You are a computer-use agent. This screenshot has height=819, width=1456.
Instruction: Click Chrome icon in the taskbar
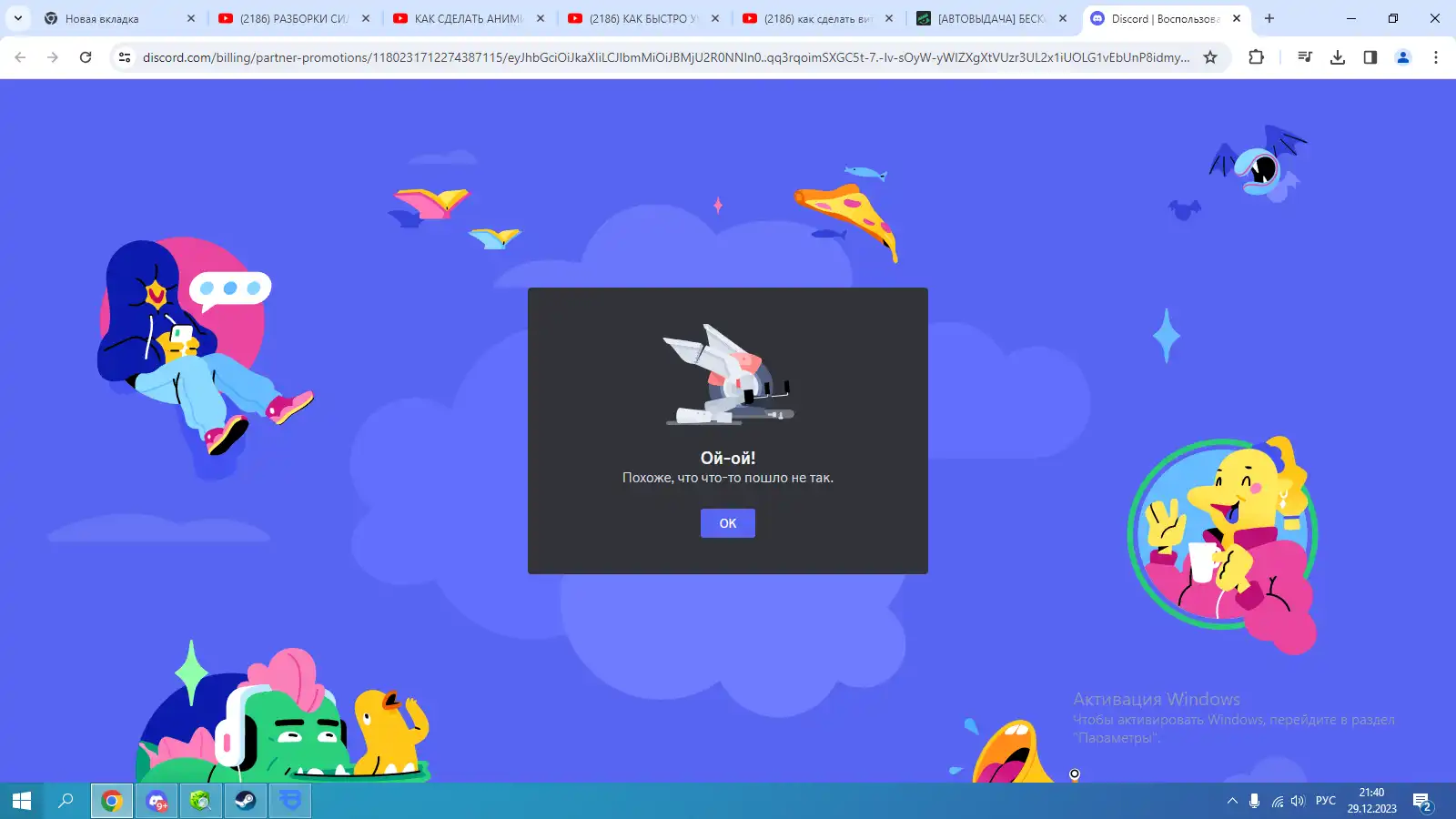pos(112,801)
